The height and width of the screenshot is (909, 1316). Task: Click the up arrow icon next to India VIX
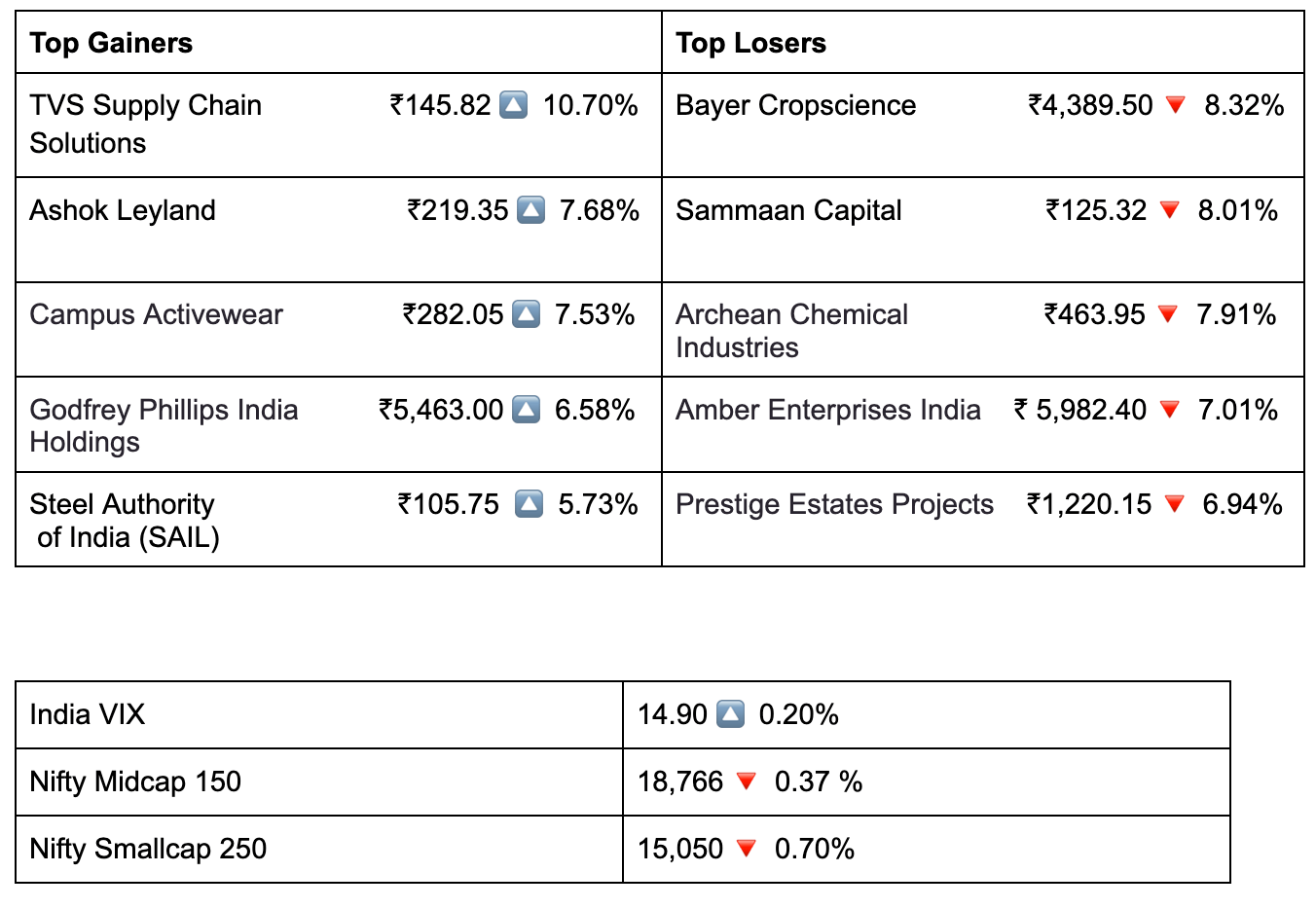(730, 714)
